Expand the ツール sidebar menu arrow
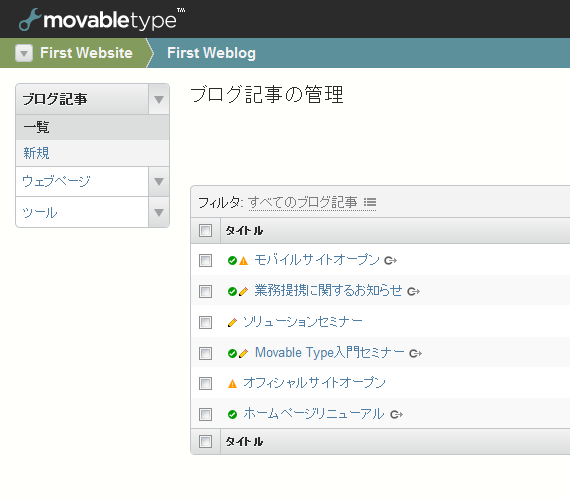This screenshot has height=498, width=570. tap(159, 212)
